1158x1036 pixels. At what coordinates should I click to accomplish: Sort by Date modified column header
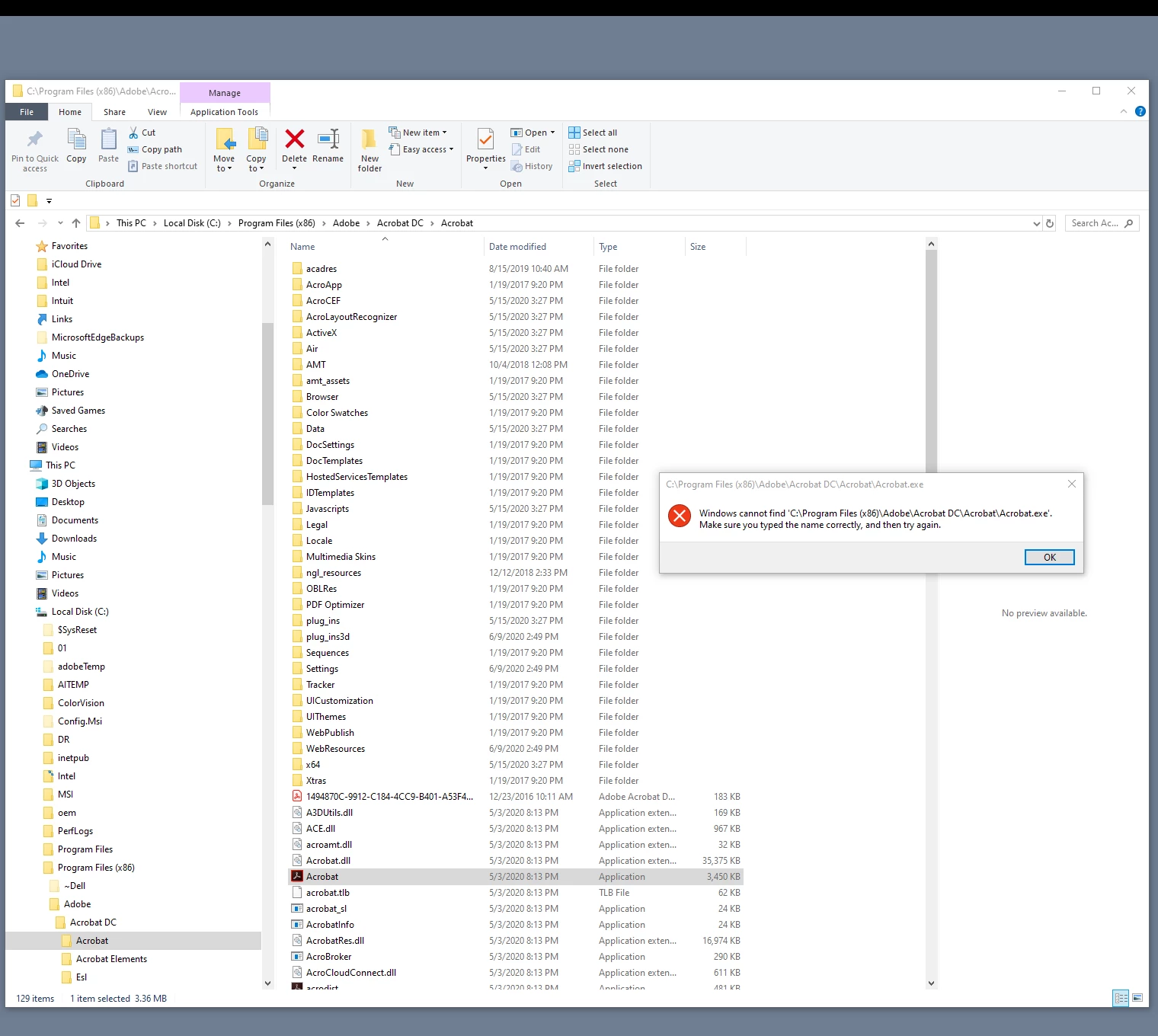(538, 247)
